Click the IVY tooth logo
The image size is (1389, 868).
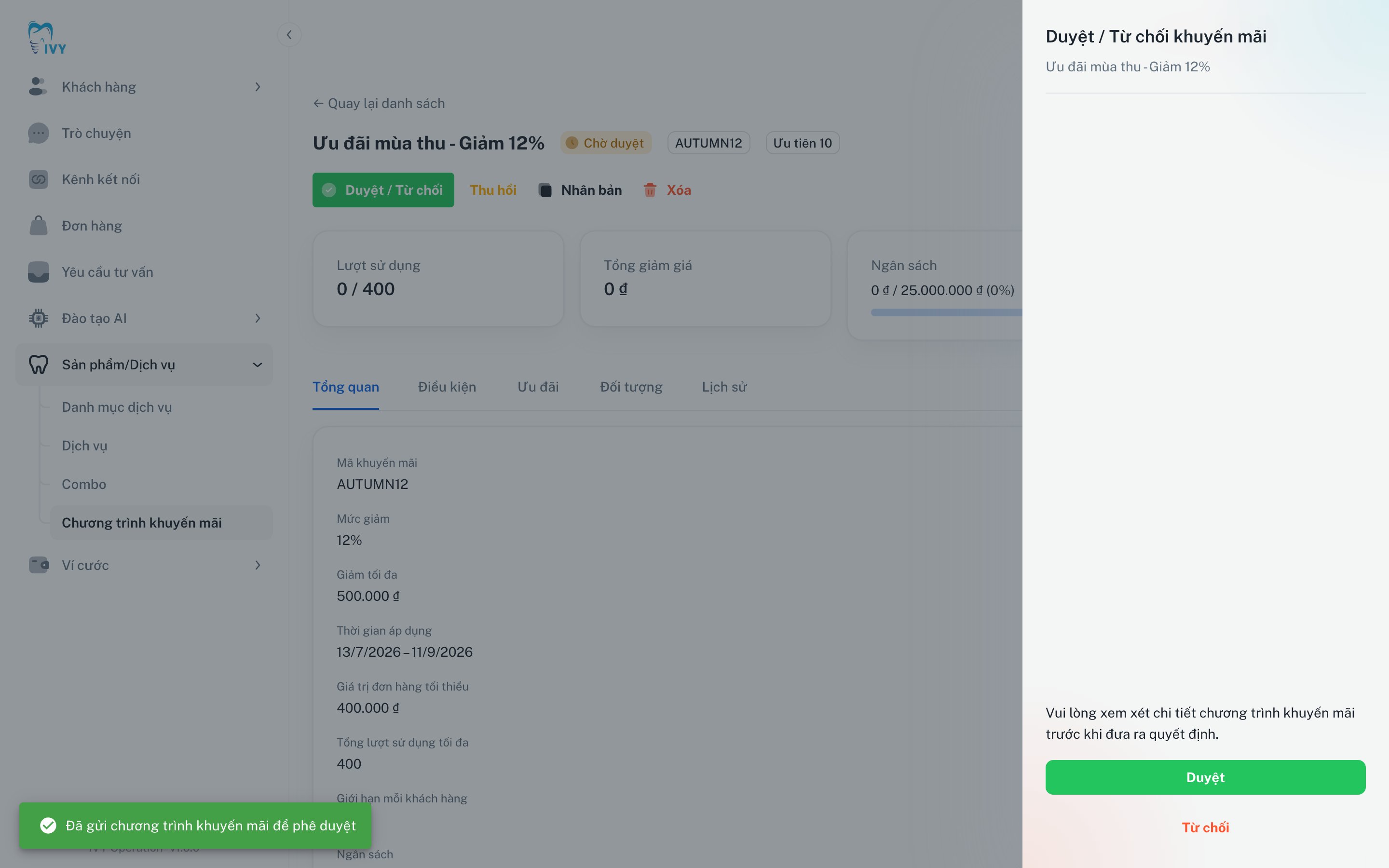click(x=46, y=38)
